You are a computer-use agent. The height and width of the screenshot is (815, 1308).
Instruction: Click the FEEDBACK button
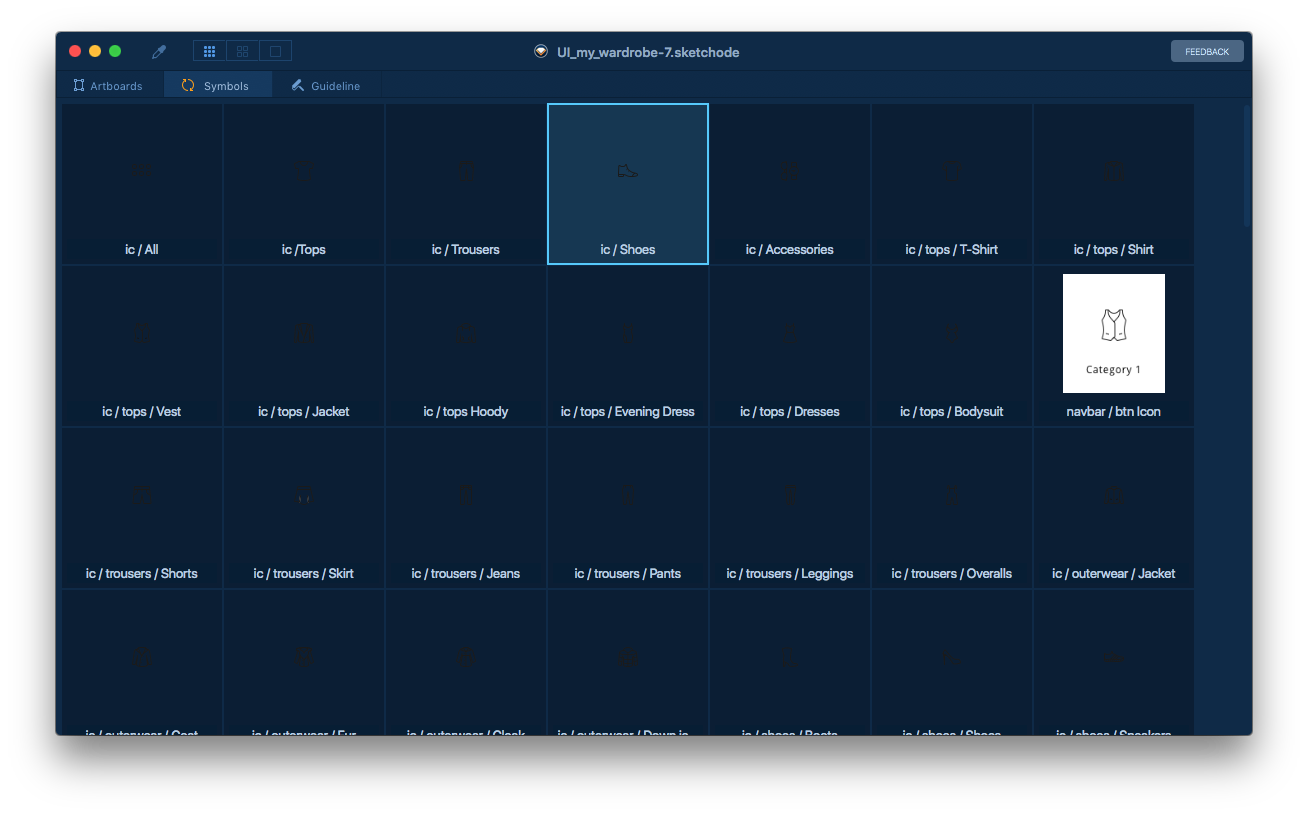coord(1207,52)
